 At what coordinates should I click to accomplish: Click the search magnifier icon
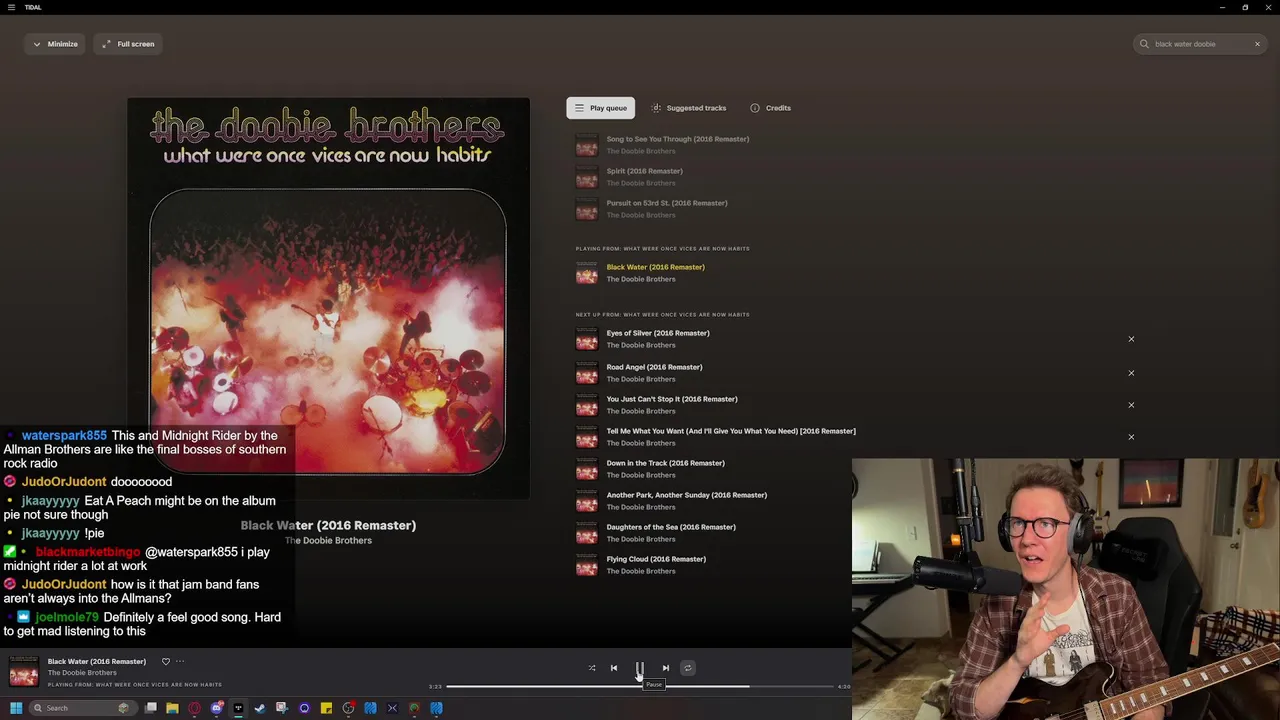[x=1144, y=44]
